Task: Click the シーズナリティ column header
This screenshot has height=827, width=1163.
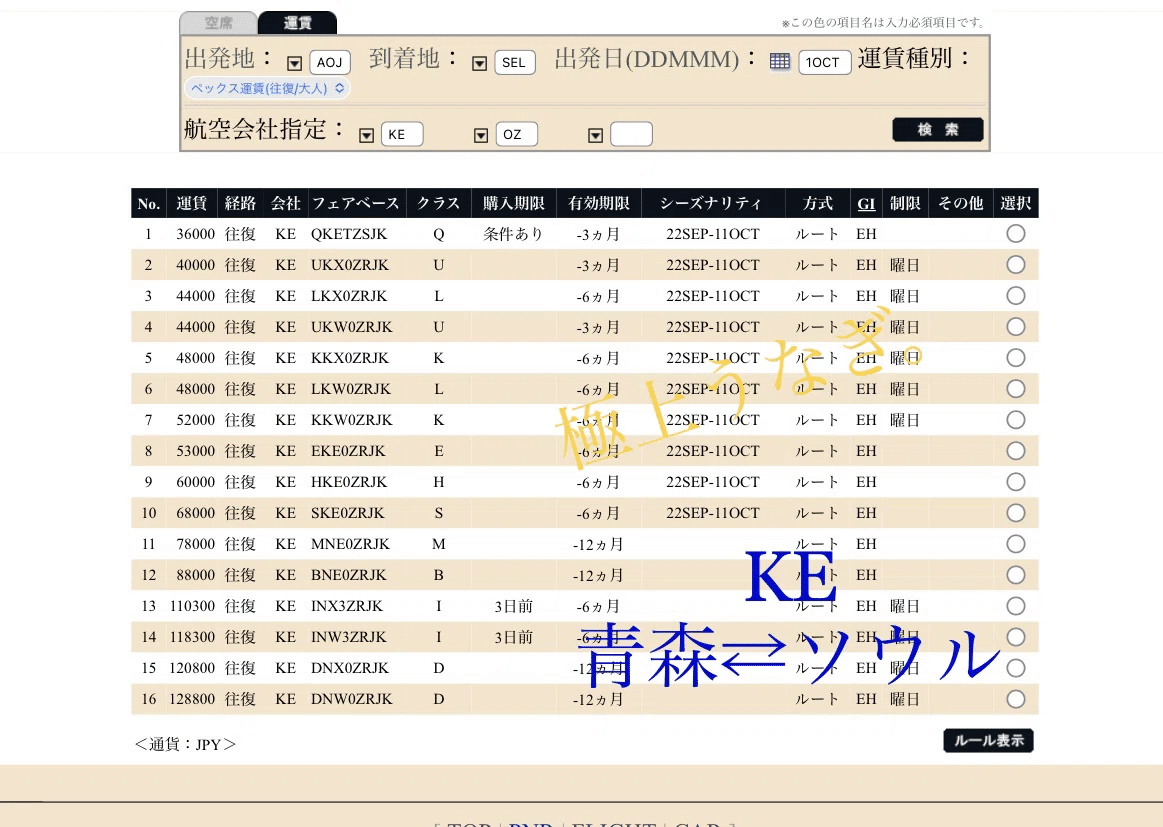Action: point(712,203)
